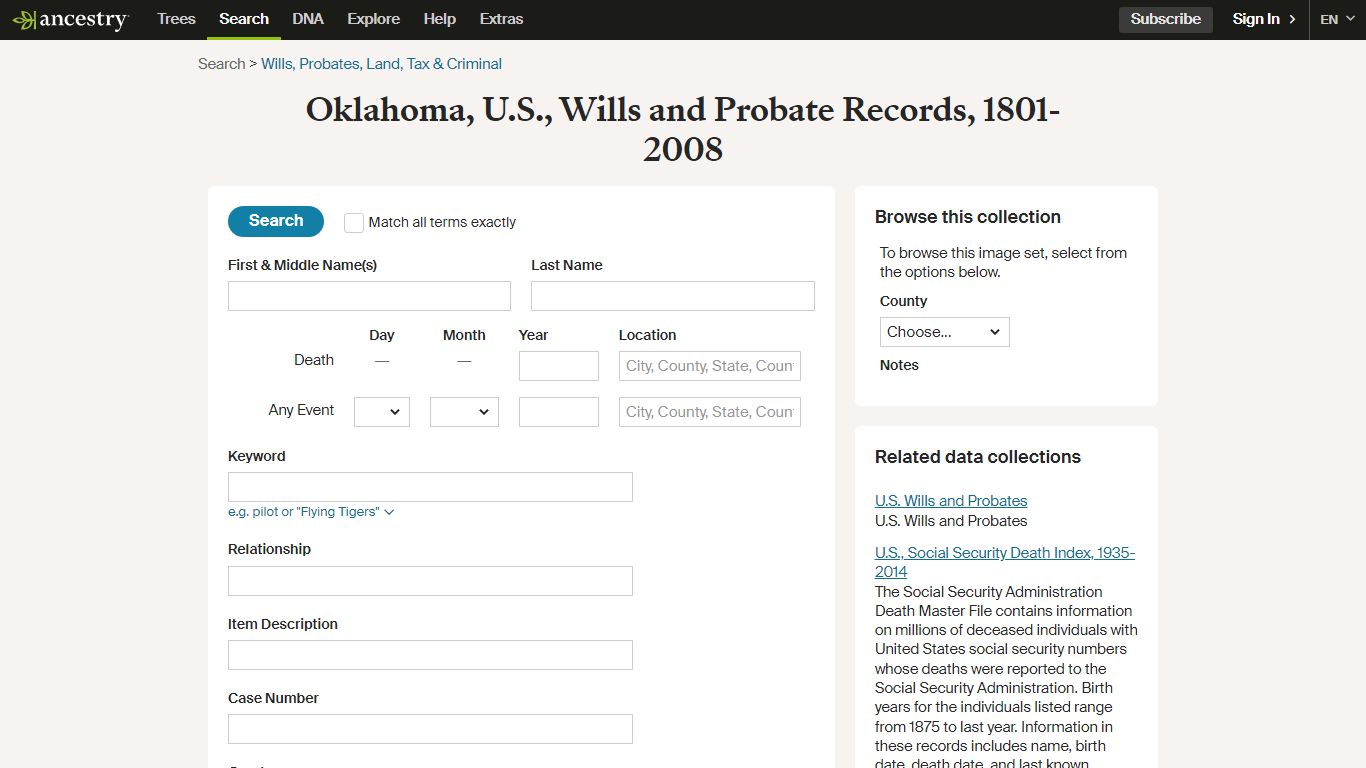
Task: Open the Explore menu
Action: click(x=373, y=19)
